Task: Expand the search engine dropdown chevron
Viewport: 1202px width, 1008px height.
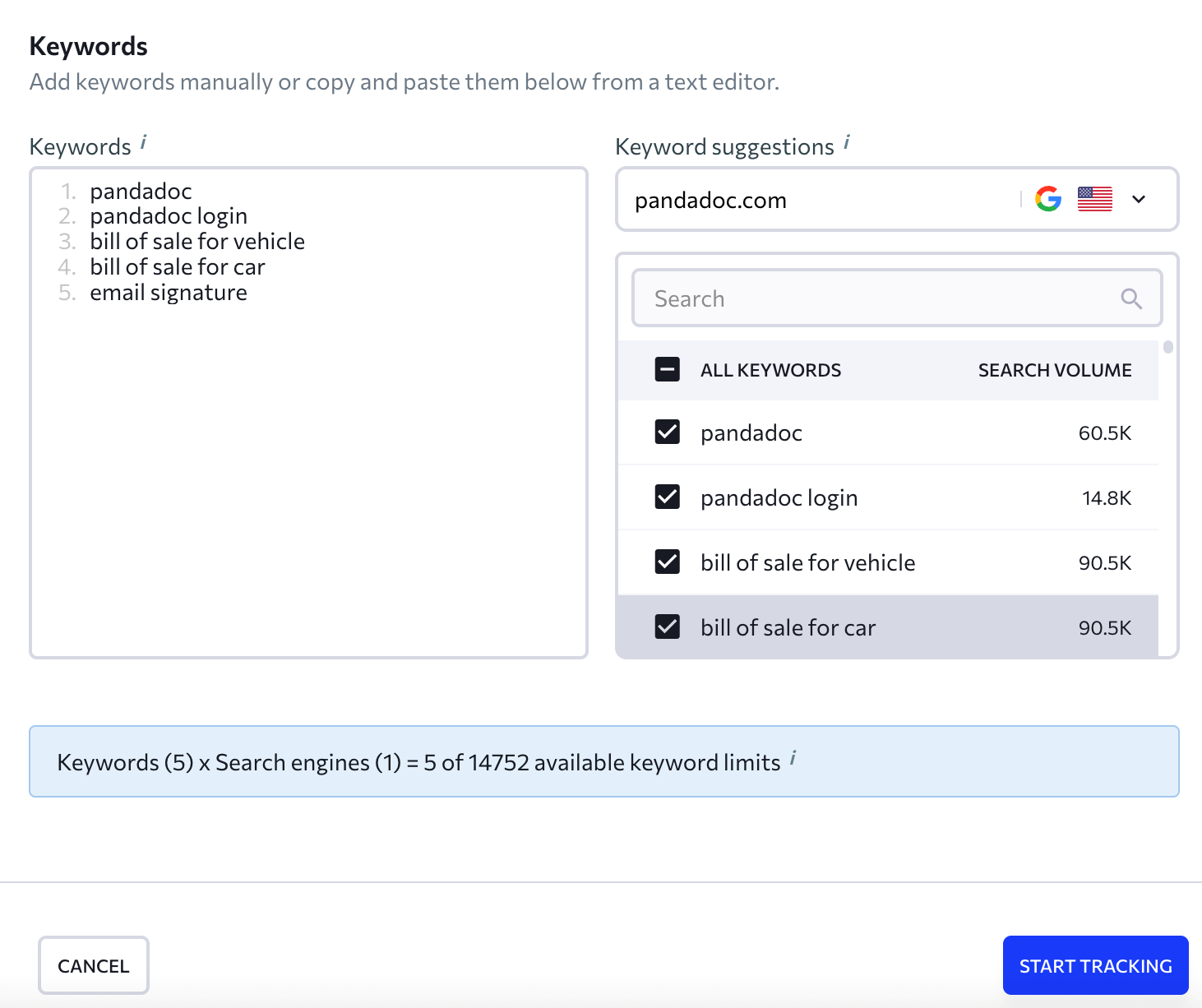Action: click(x=1139, y=199)
